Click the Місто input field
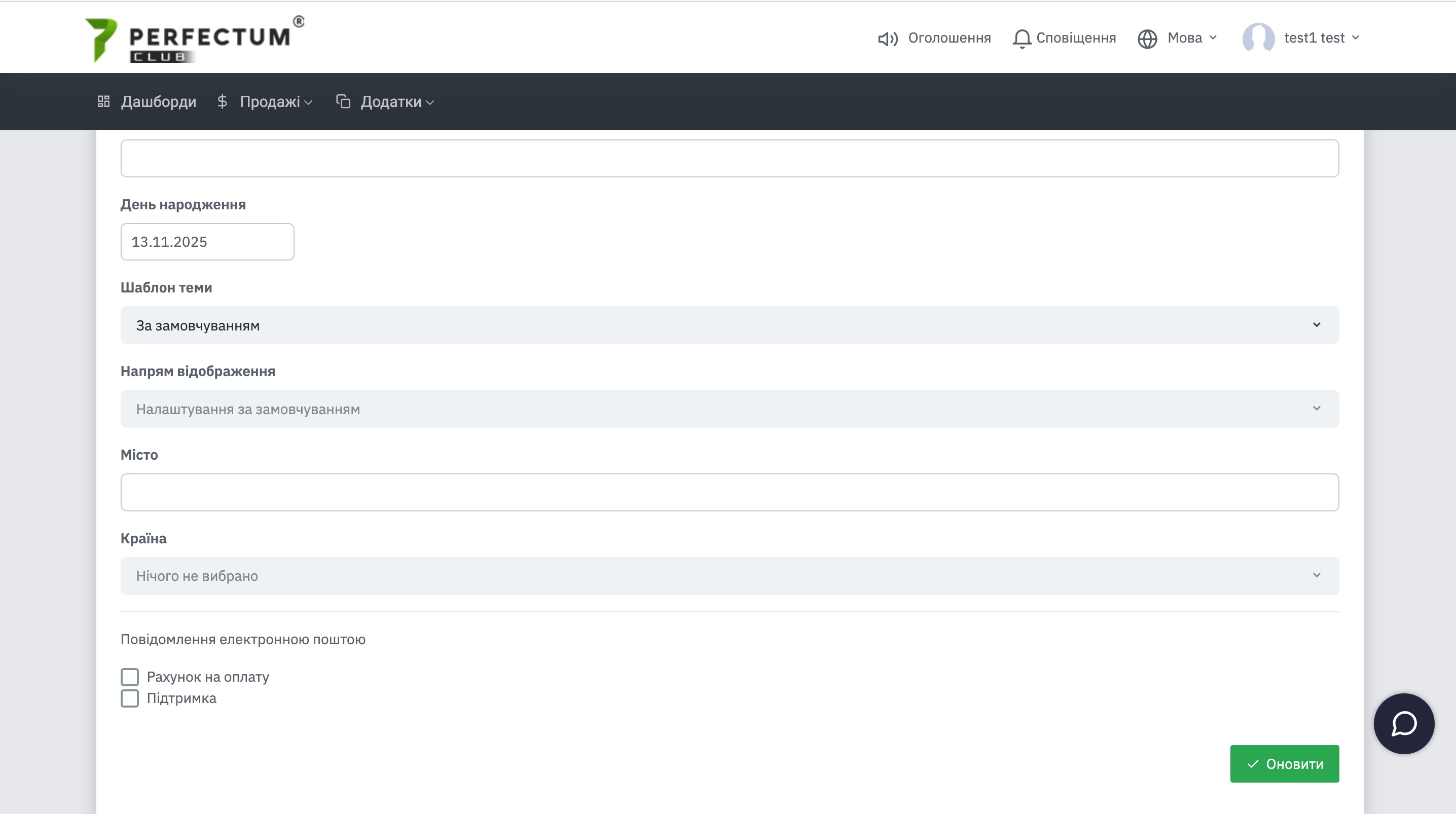The height and width of the screenshot is (814, 1456). click(729, 492)
